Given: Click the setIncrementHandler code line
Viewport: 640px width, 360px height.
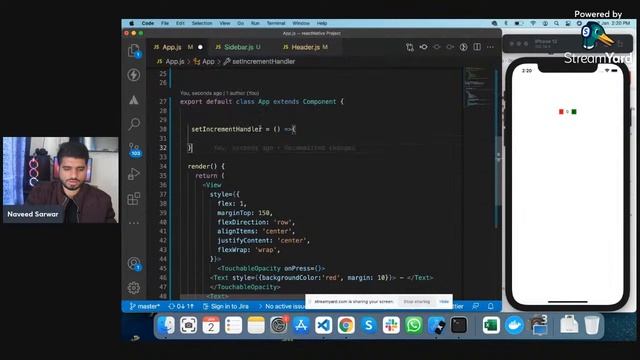Looking at the screenshot, I should coord(244,129).
